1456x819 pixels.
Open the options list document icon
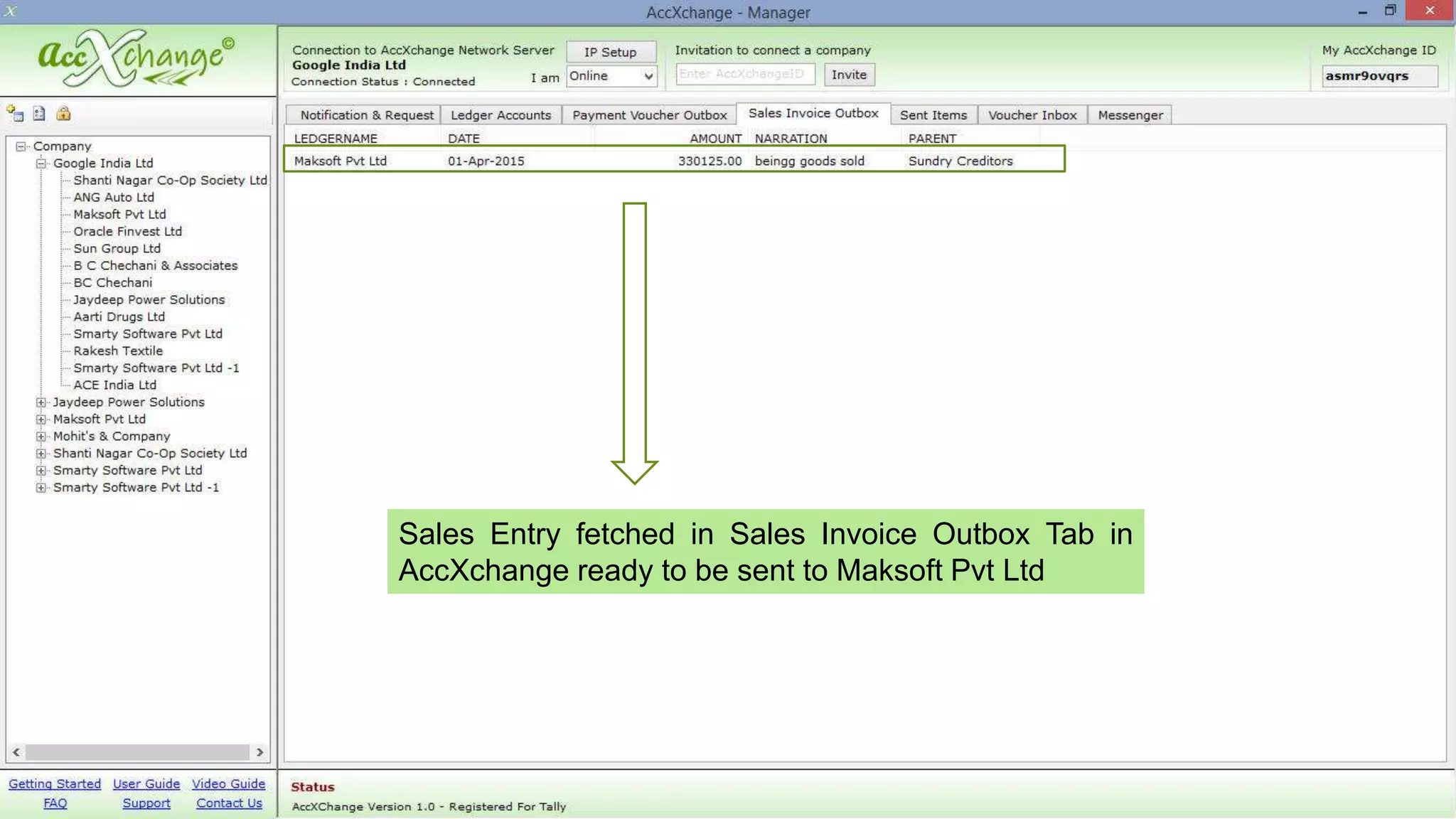pos(39,113)
